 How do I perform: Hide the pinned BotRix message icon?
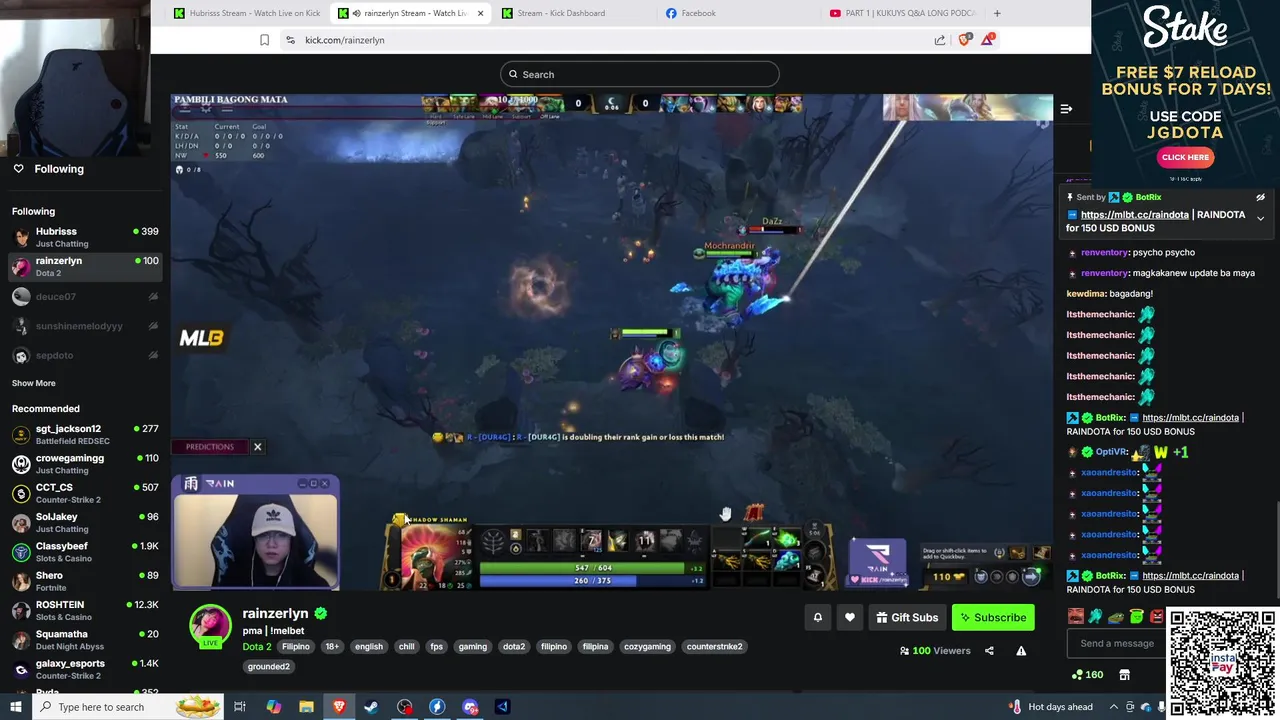tap(1260, 197)
